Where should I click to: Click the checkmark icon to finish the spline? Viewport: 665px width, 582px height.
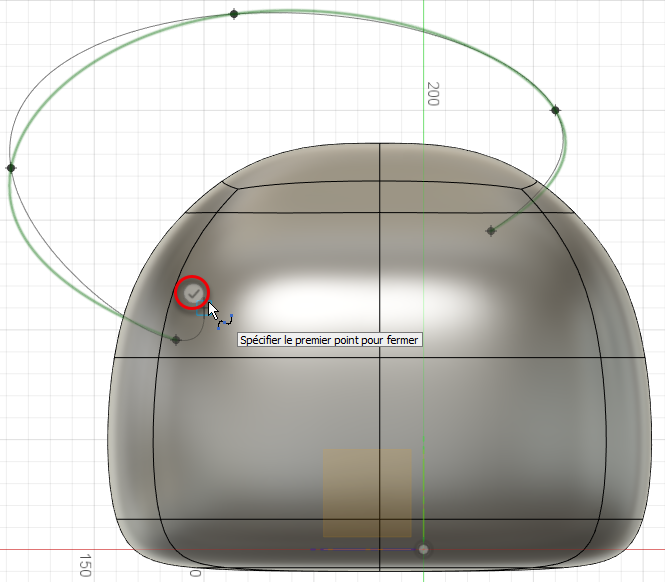193,293
